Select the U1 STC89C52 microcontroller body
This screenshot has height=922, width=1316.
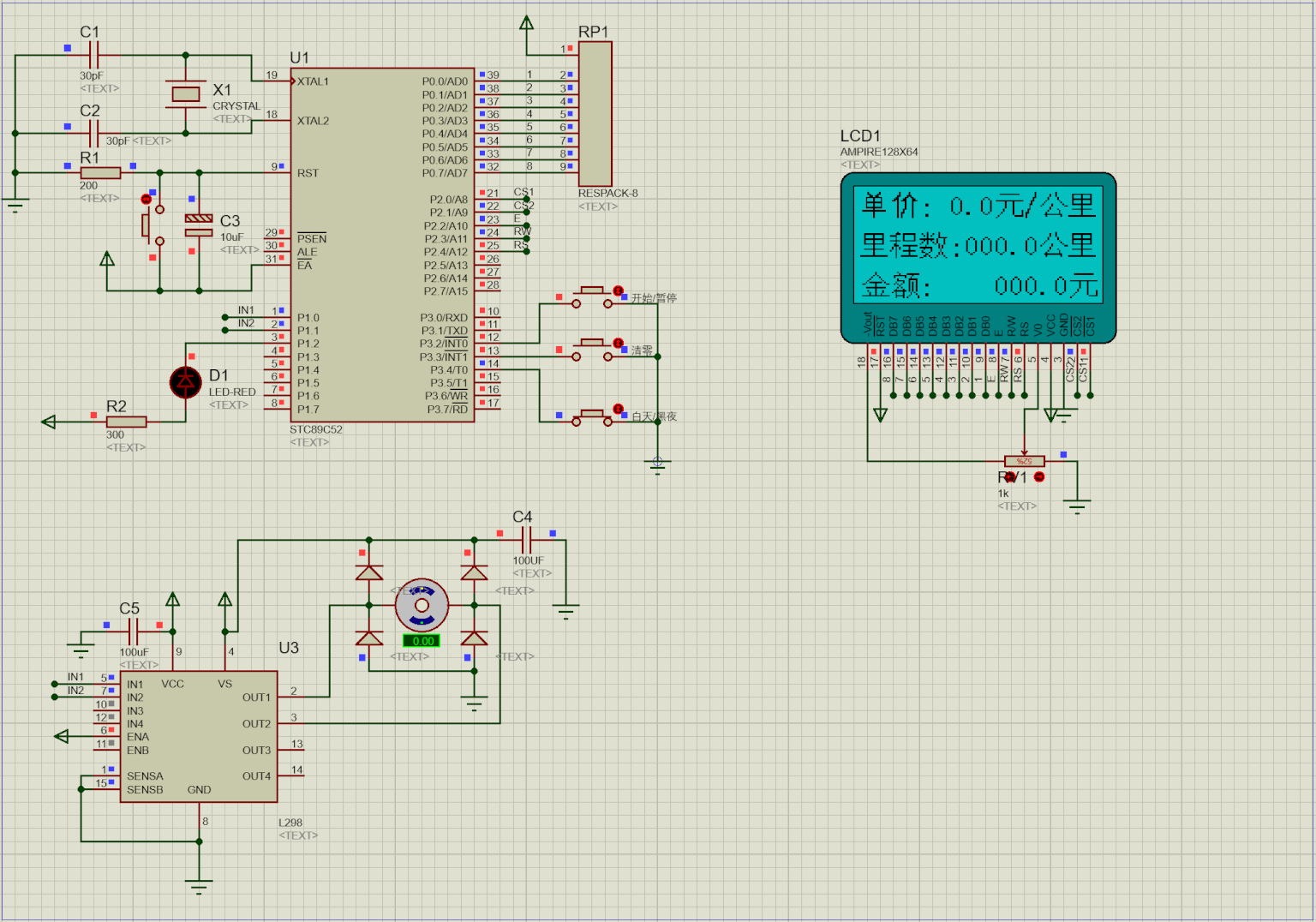pos(382,245)
